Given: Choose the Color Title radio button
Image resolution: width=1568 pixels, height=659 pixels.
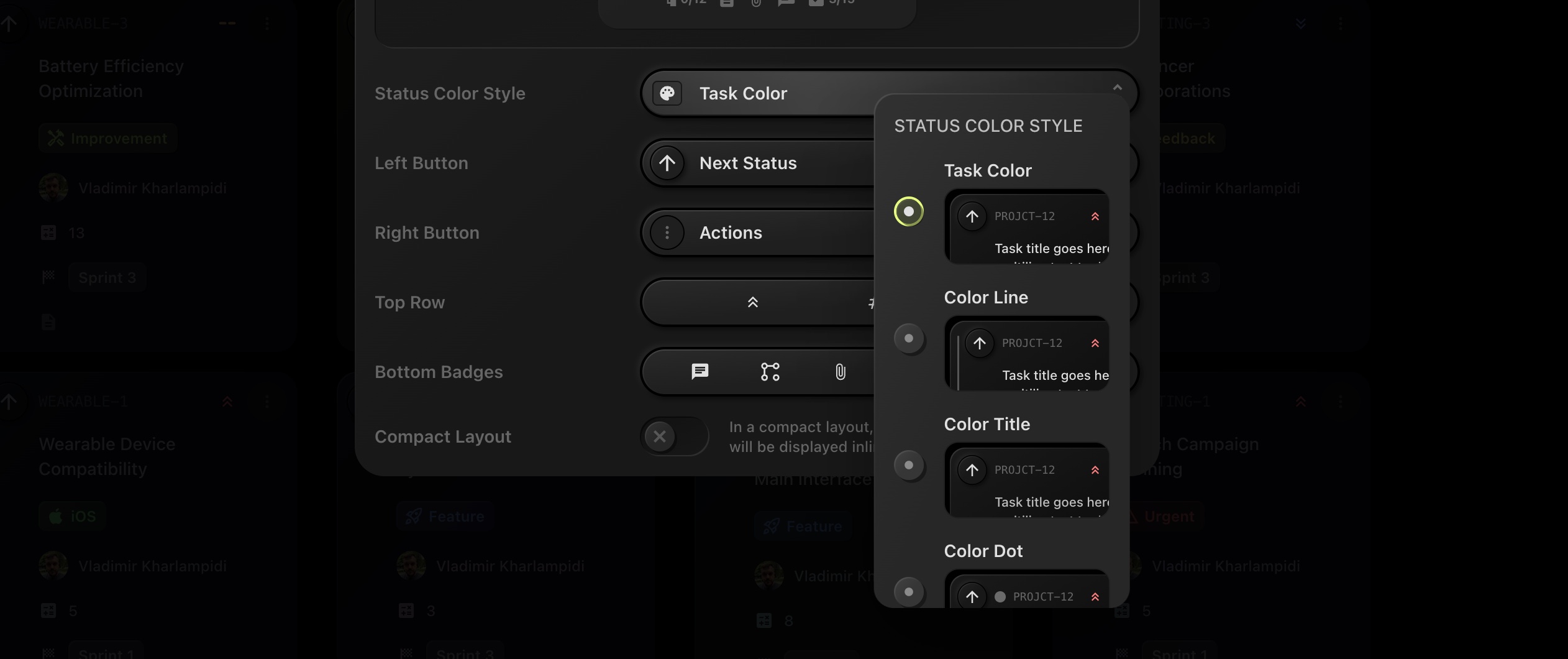Looking at the screenshot, I should tap(909, 465).
